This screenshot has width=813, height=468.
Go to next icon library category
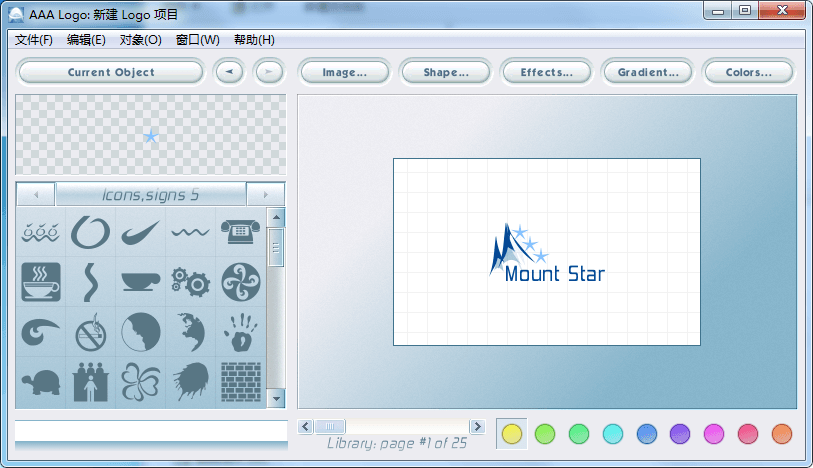coord(265,195)
